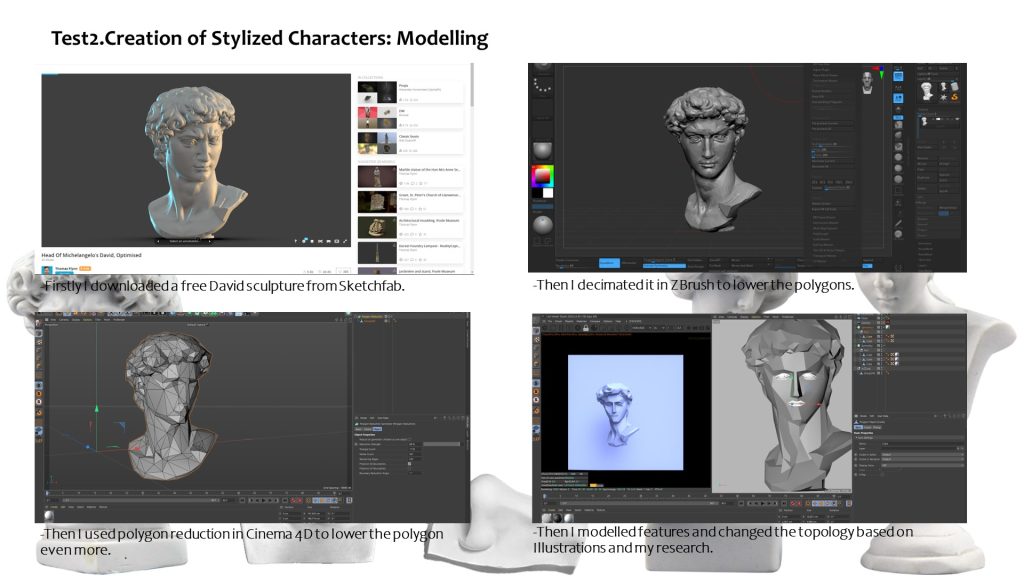Click the fullscreen icon in Sketchfab viewer
Viewport: 1024px width, 576px height.
346,241
